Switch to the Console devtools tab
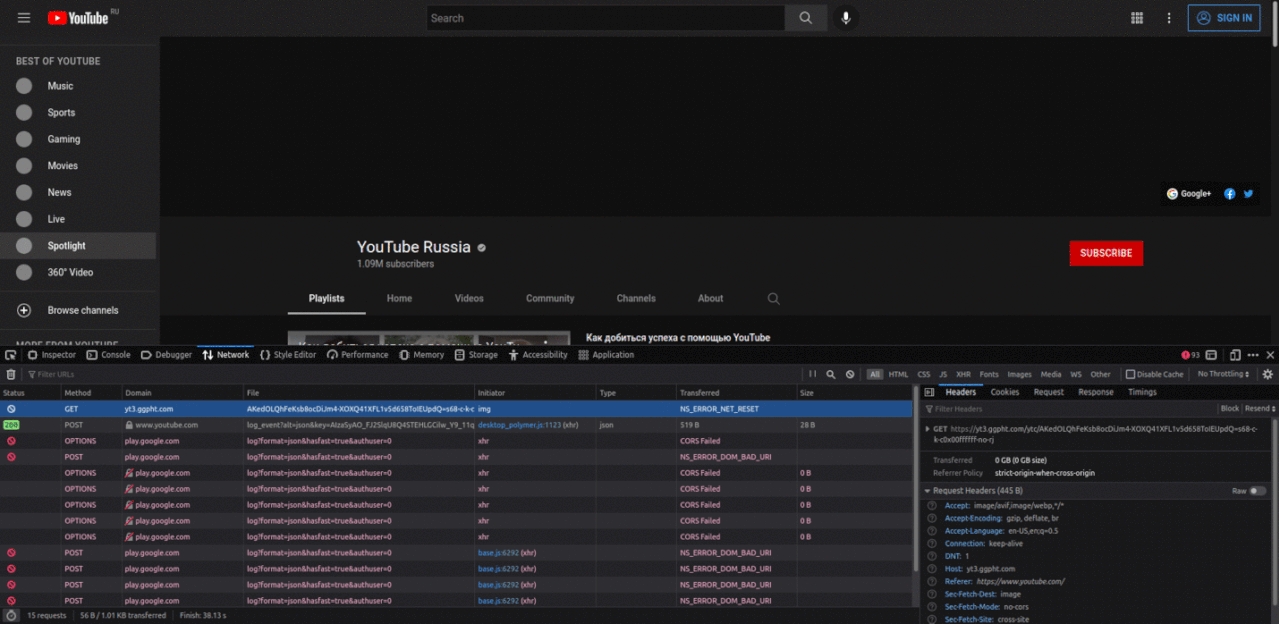This screenshot has height=624, width=1280. [x=108, y=355]
